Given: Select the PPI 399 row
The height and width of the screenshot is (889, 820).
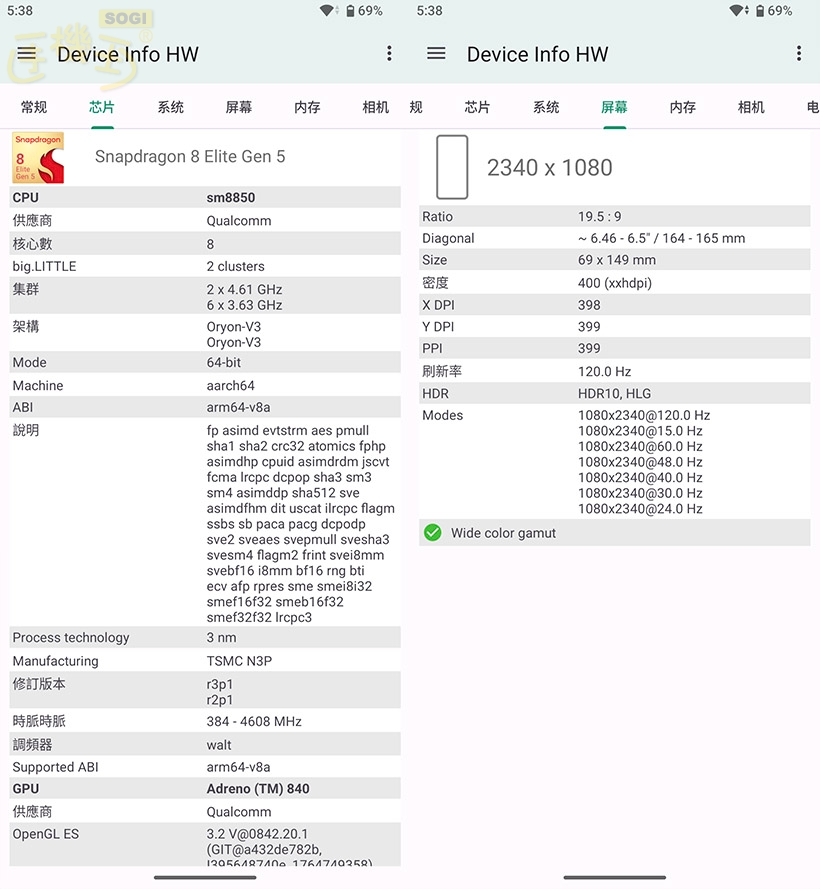Looking at the screenshot, I should point(615,348).
